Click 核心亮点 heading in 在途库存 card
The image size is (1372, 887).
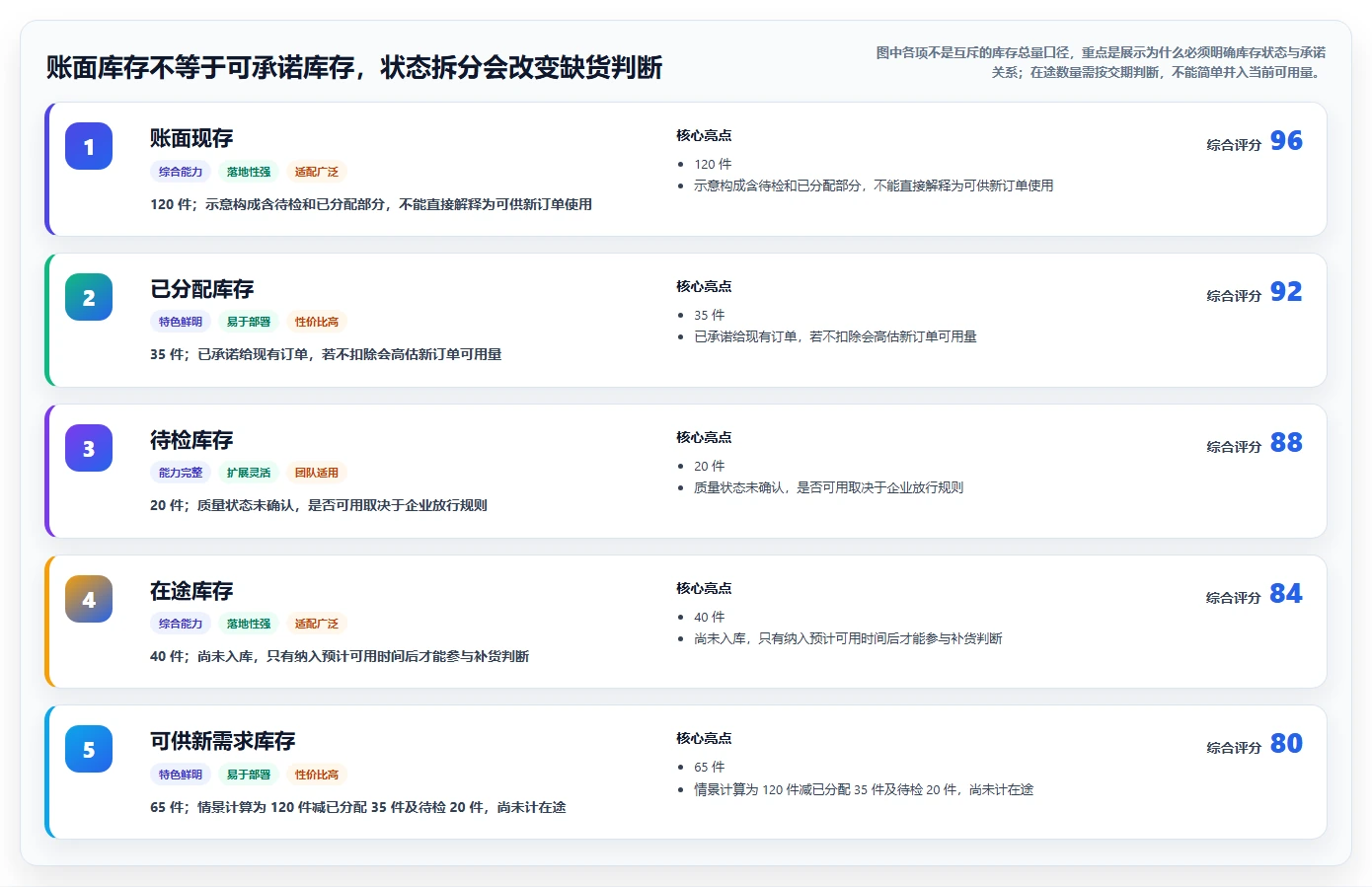704,589
